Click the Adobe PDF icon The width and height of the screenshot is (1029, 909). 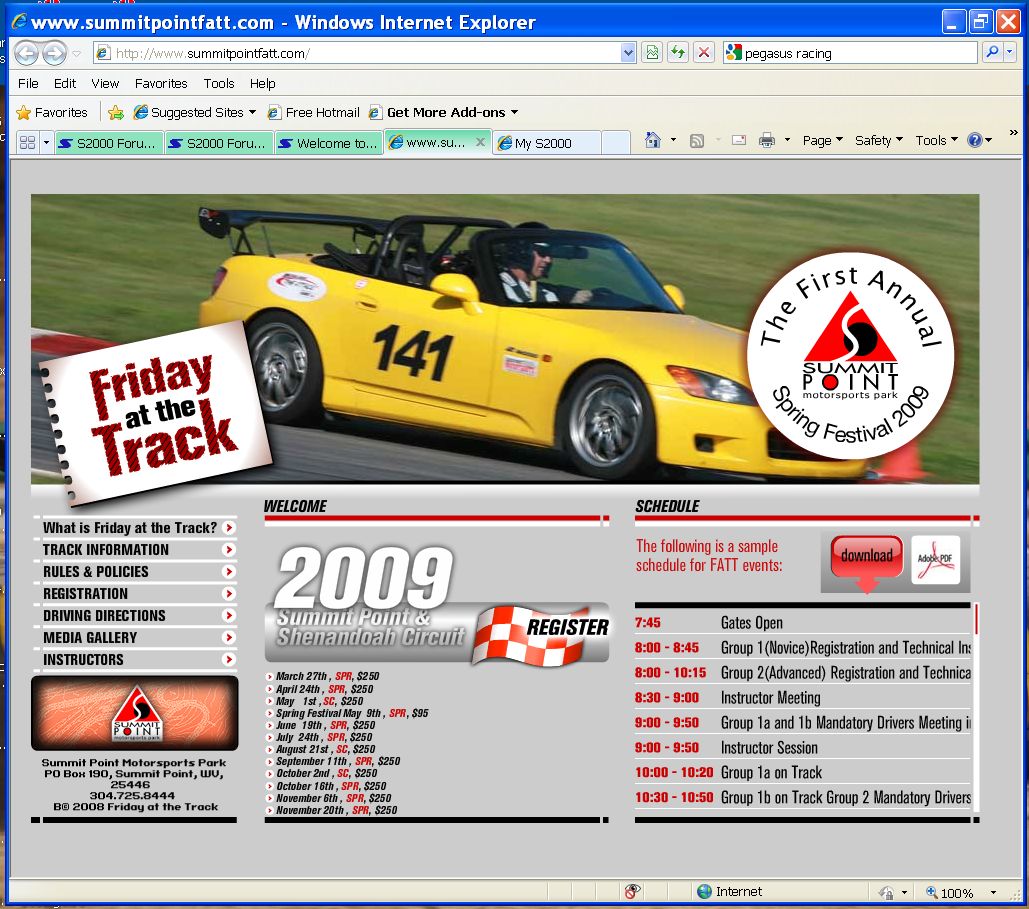click(x=935, y=561)
